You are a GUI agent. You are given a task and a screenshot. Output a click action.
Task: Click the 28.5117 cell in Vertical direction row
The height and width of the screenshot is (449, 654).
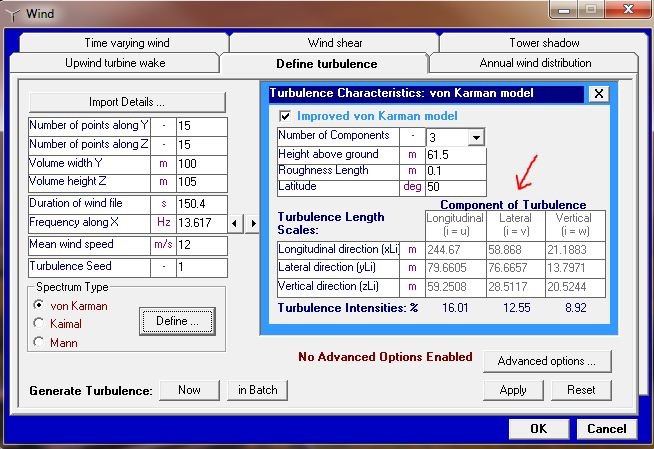pos(516,287)
